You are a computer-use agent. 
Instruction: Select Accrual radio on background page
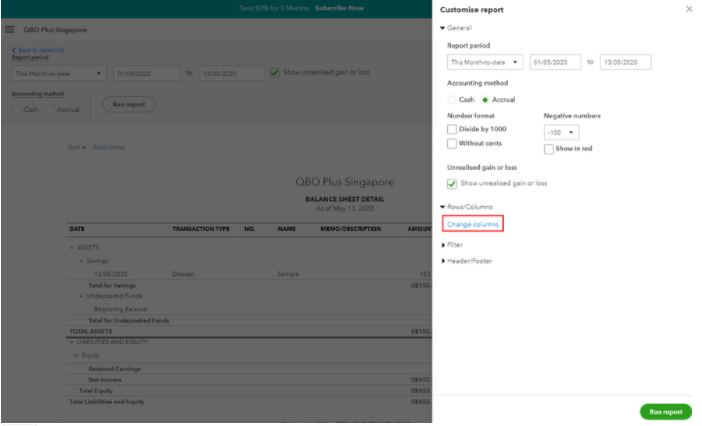click(50, 110)
